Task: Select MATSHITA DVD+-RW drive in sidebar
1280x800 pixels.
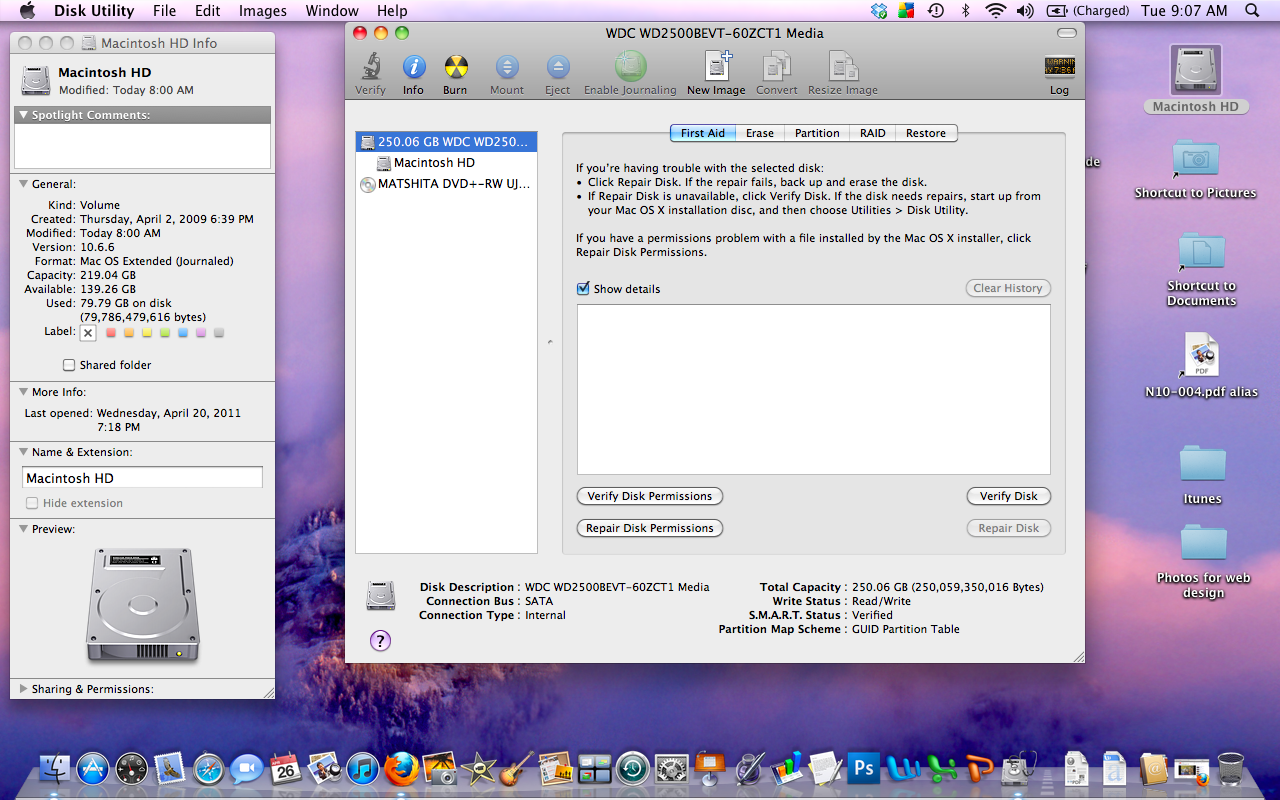Action: [x=446, y=184]
